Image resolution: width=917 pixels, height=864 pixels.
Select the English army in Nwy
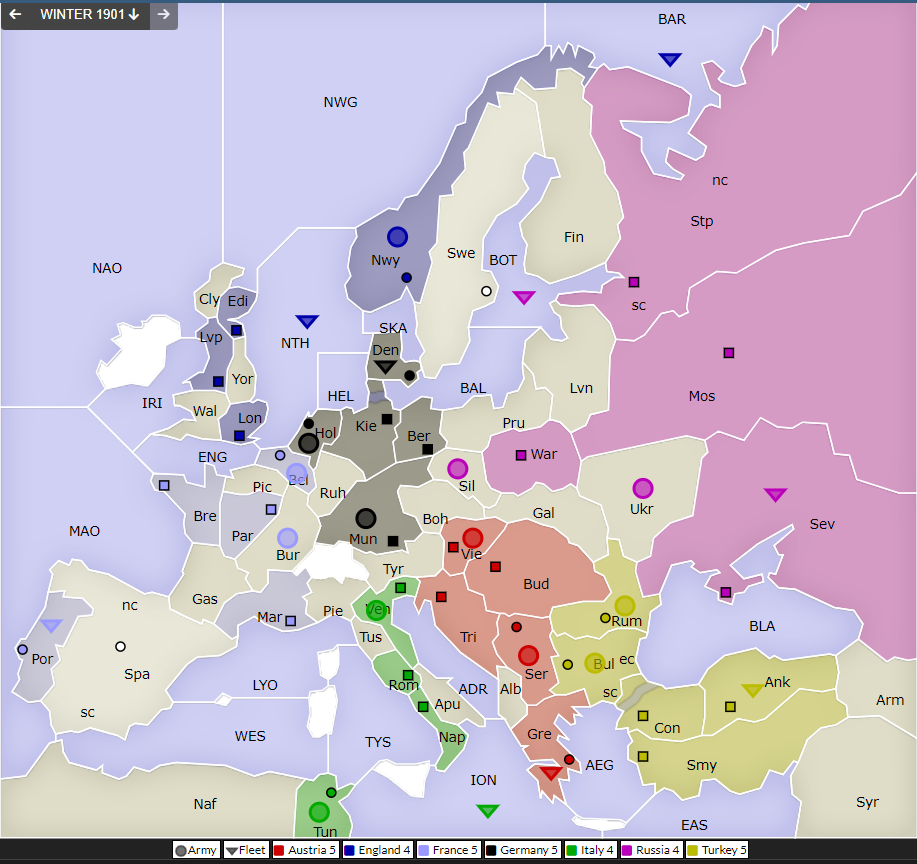point(397,237)
